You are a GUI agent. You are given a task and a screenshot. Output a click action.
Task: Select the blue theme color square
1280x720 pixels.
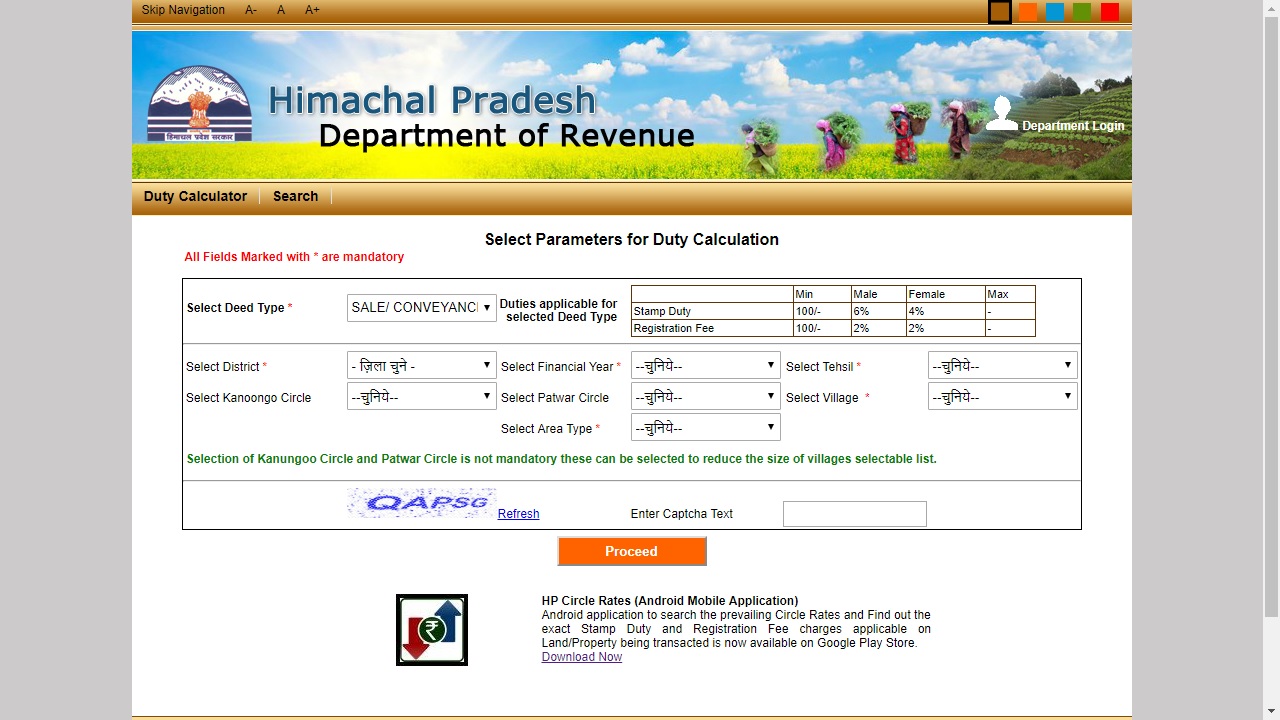[1054, 11]
